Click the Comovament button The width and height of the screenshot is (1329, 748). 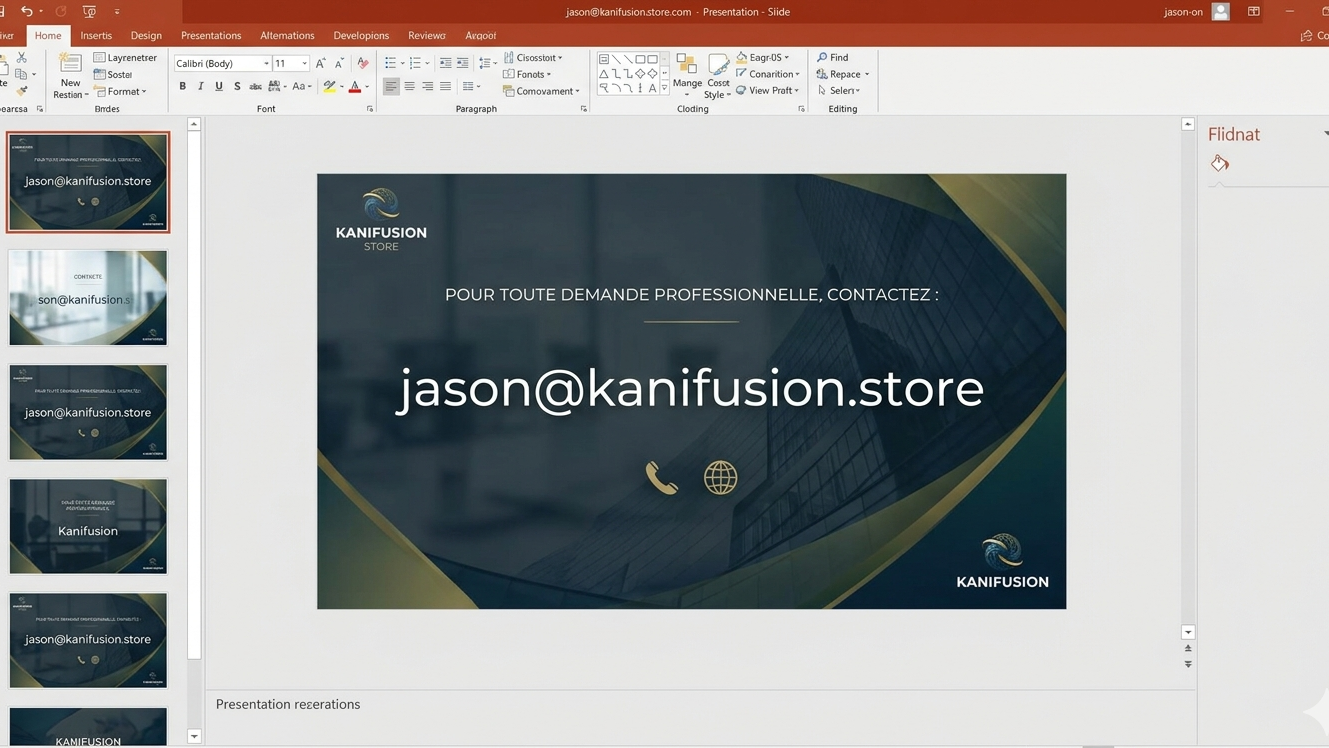[x=541, y=91]
